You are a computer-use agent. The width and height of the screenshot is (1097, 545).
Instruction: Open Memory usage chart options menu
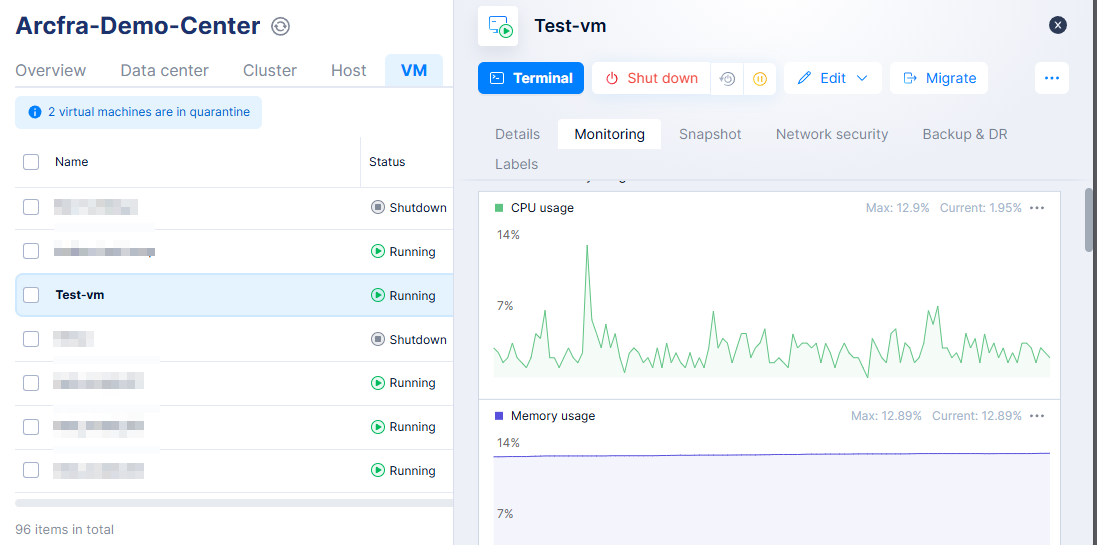coord(1037,416)
